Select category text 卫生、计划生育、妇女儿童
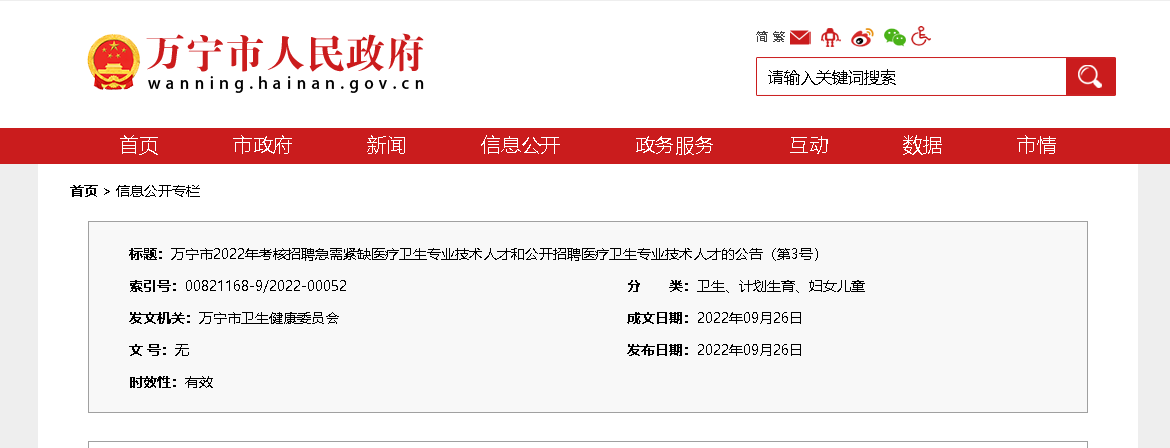 [x=780, y=286]
